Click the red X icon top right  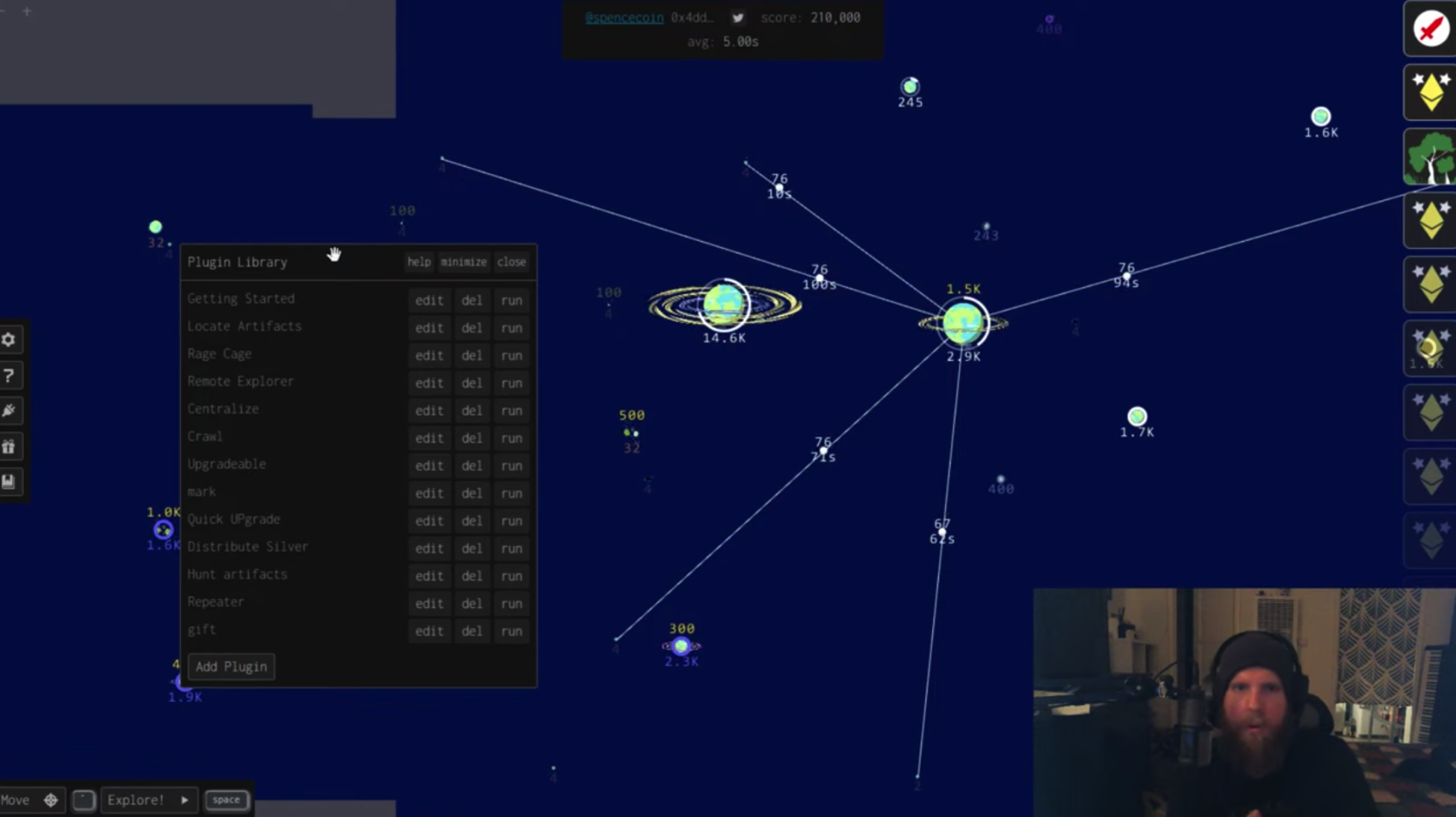coord(1431,29)
